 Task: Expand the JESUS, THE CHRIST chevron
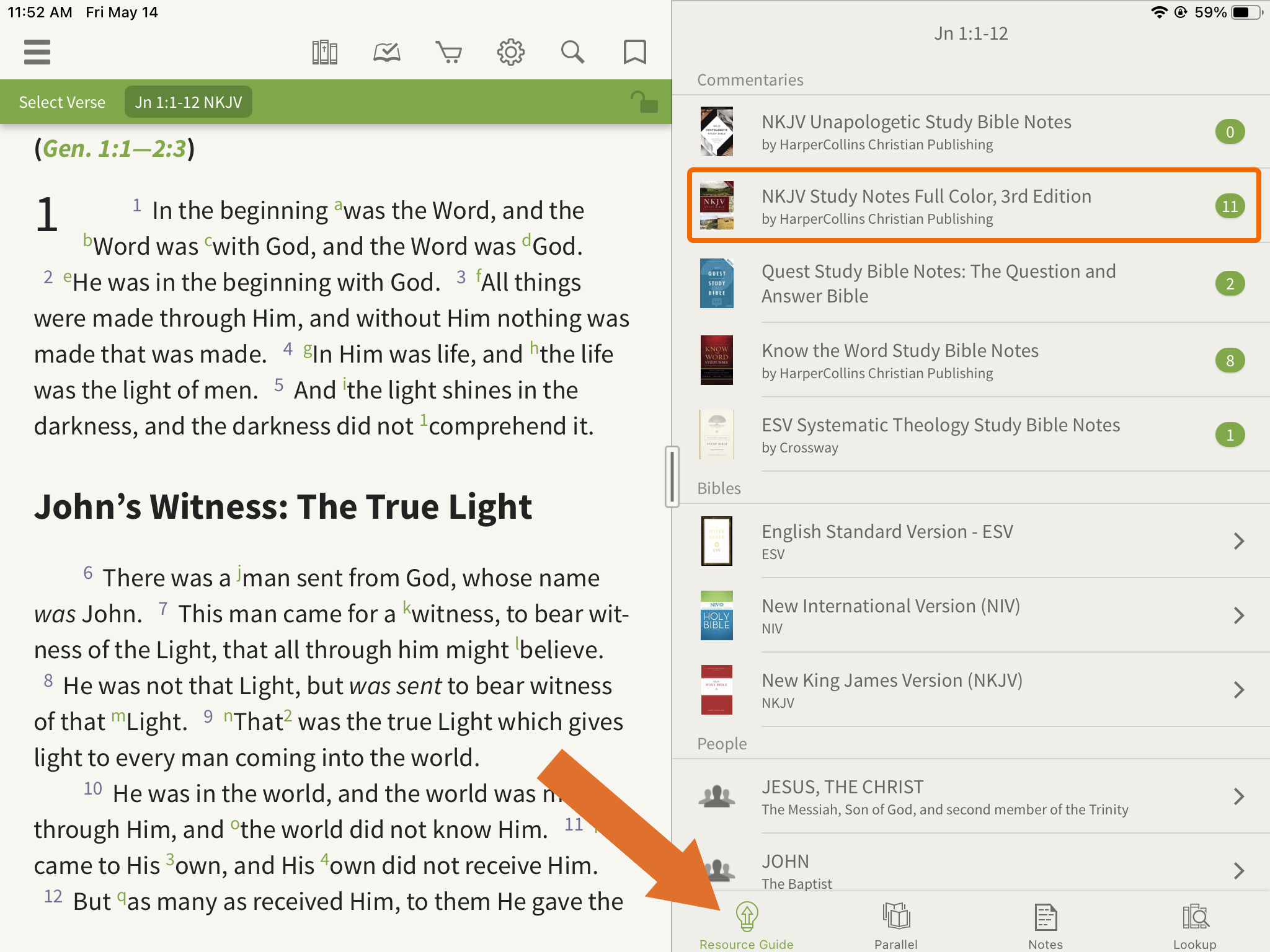click(1238, 796)
